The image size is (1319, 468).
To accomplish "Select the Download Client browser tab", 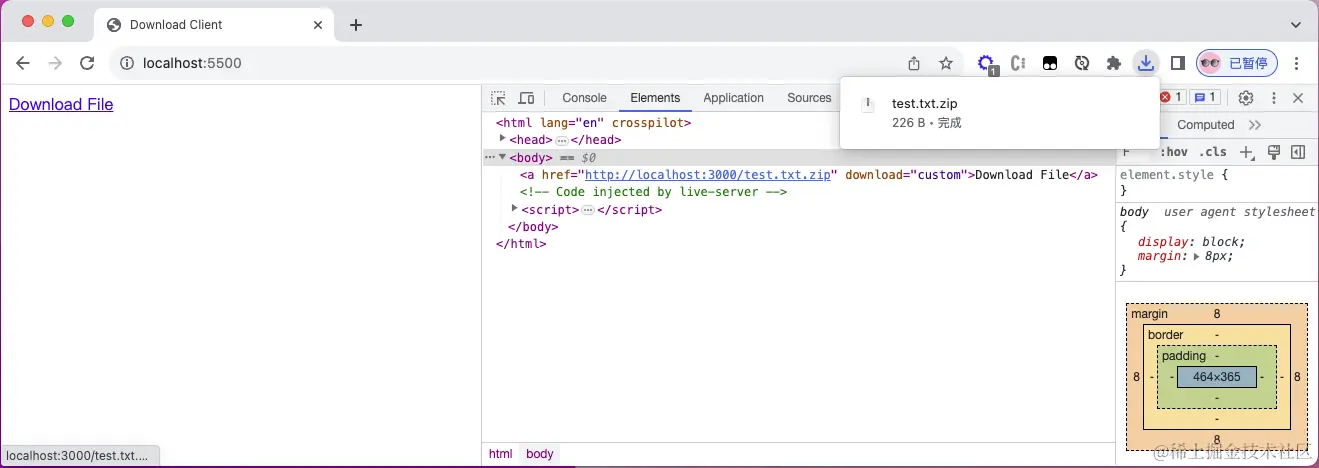I will [x=215, y=25].
